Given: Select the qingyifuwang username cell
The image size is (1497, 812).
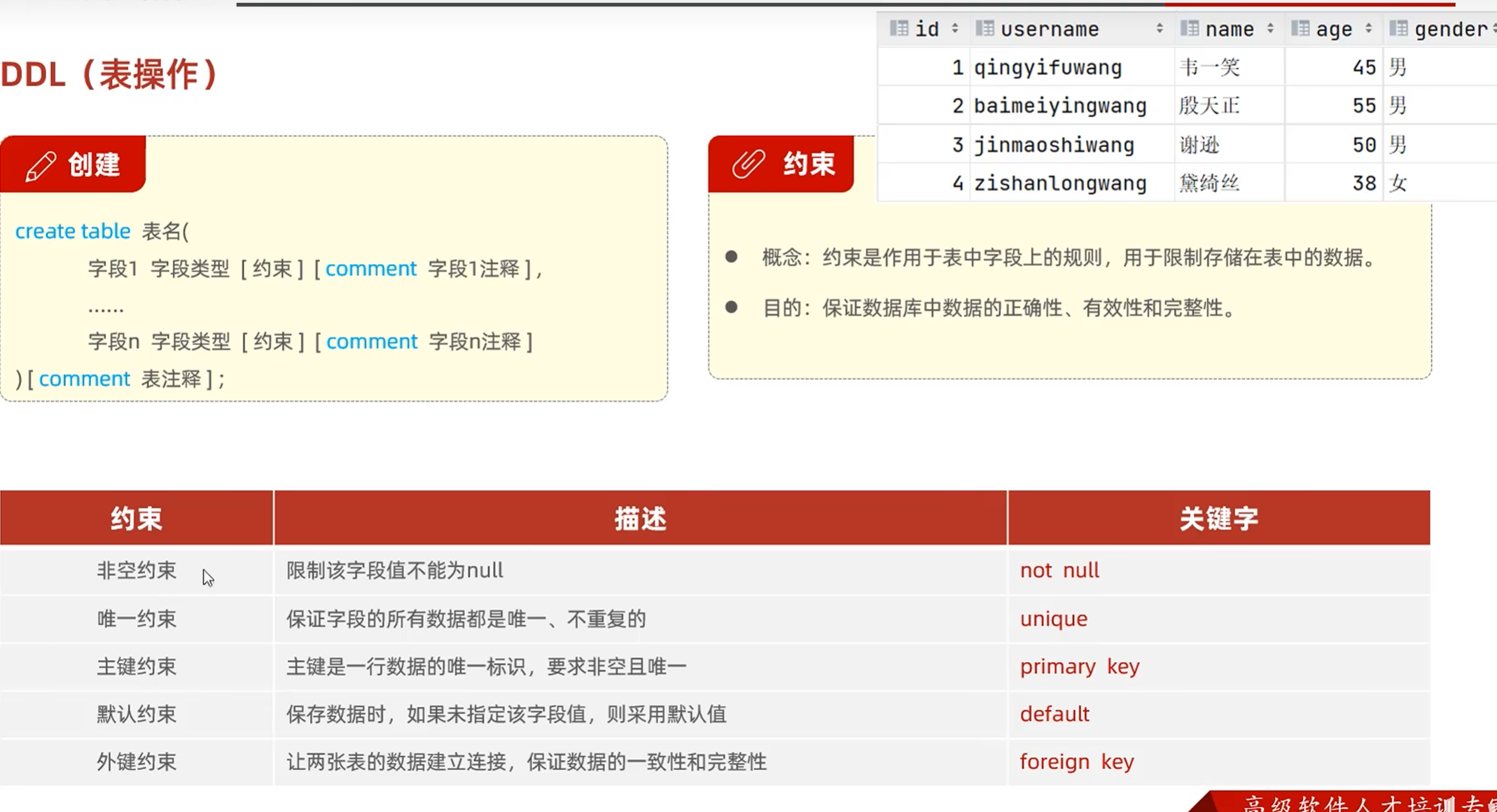Looking at the screenshot, I should [x=1047, y=68].
